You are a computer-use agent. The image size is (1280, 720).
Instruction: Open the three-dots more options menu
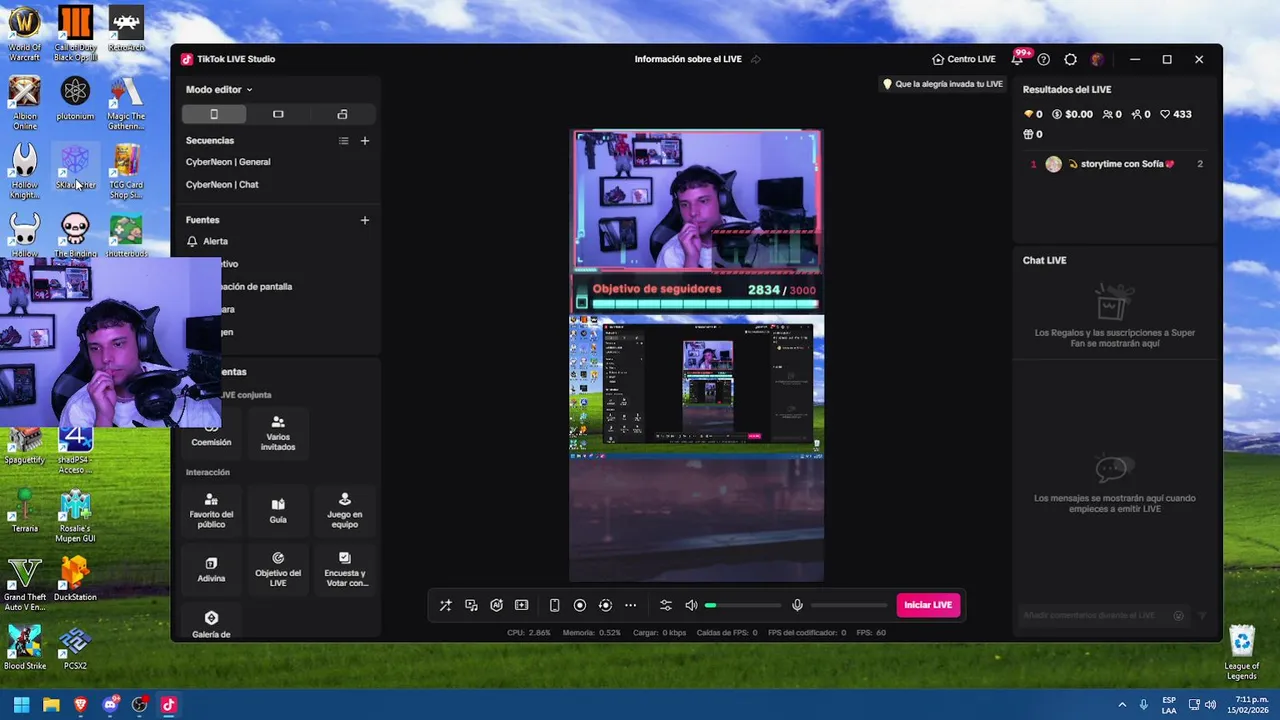pos(630,605)
